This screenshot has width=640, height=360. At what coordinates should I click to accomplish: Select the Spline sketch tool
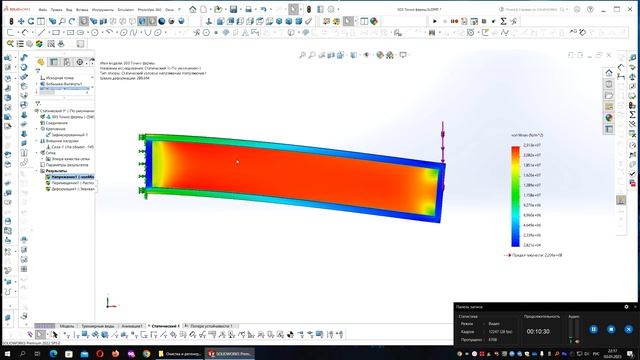[x=133, y=32]
